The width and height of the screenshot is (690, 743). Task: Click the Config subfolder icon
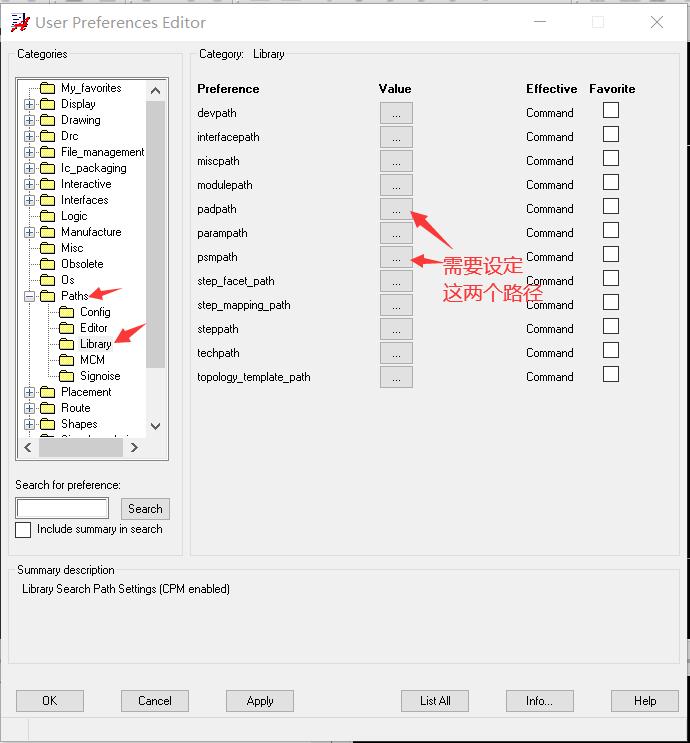point(66,312)
